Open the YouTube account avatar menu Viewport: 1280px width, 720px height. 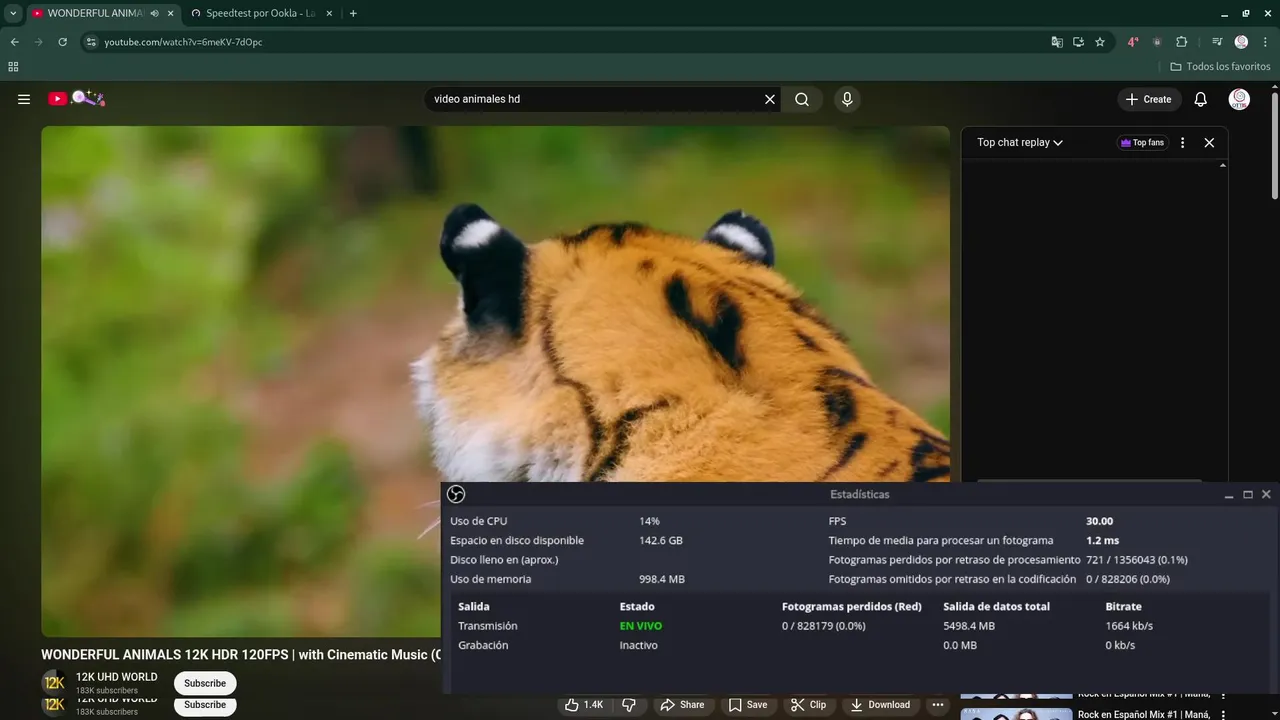pyautogui.click(x=1239, y=99)
